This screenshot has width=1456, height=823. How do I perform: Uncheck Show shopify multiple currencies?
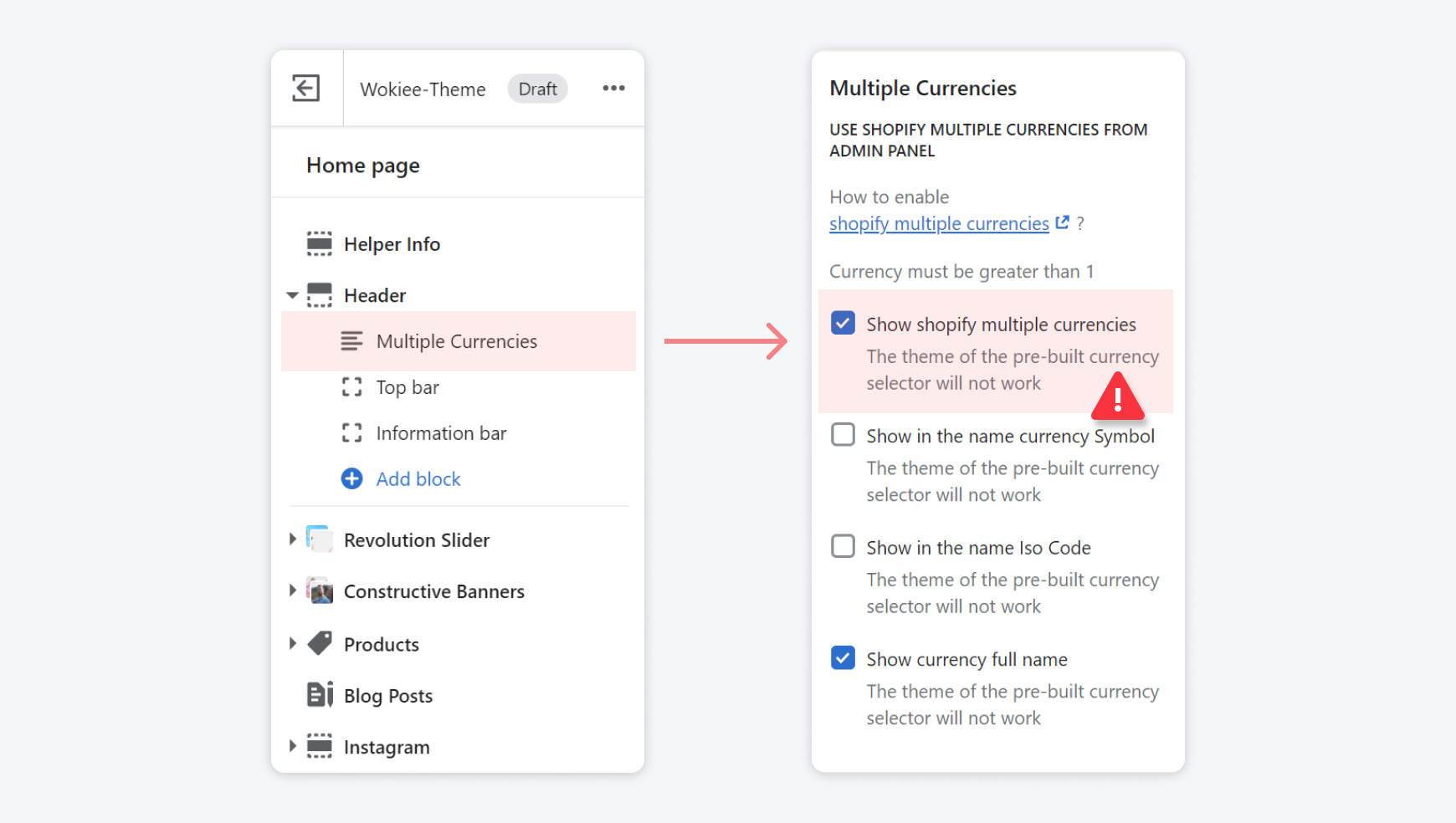pos(843,323)
